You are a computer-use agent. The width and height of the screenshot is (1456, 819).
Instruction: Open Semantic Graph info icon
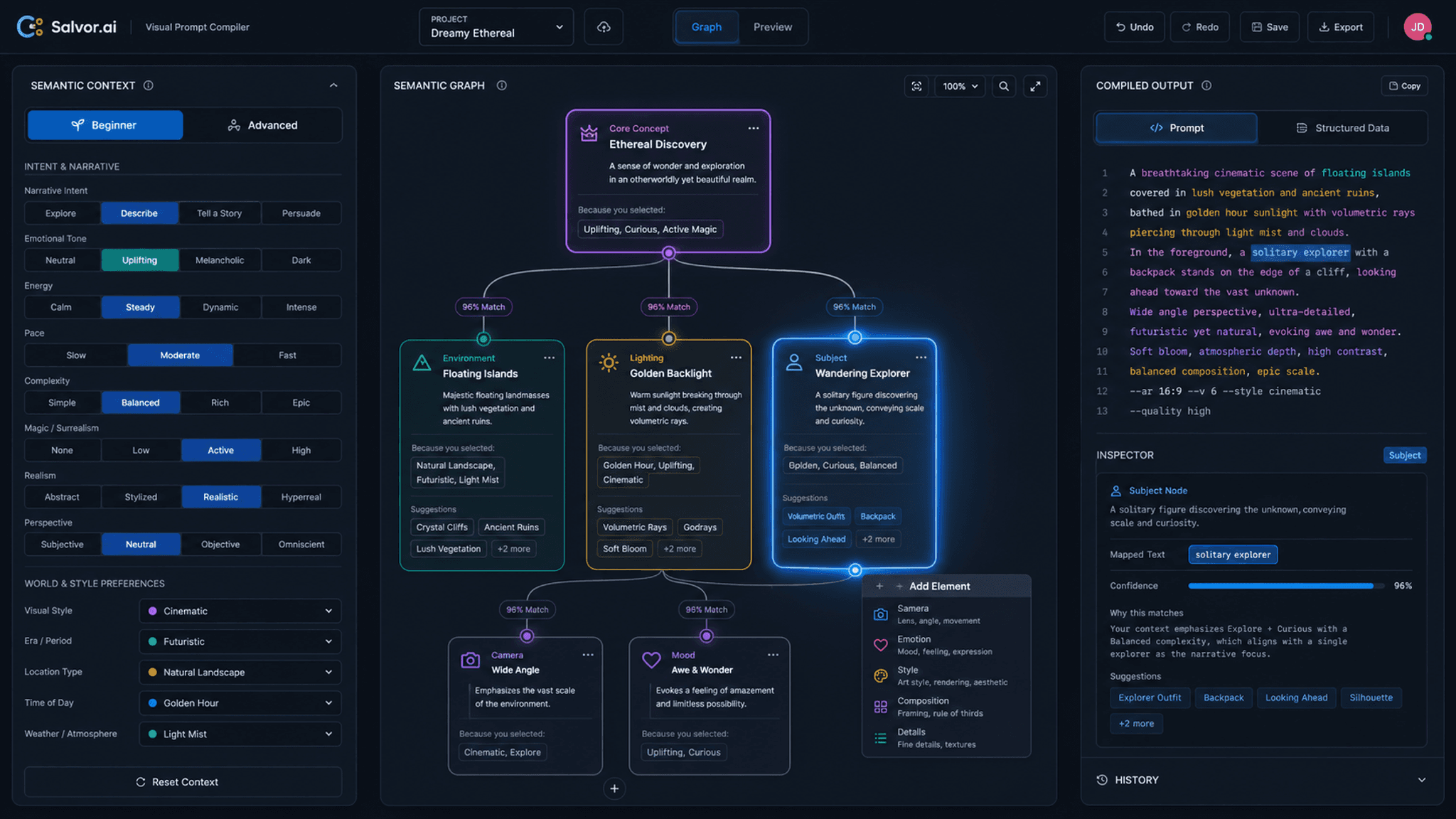(502, 85)
